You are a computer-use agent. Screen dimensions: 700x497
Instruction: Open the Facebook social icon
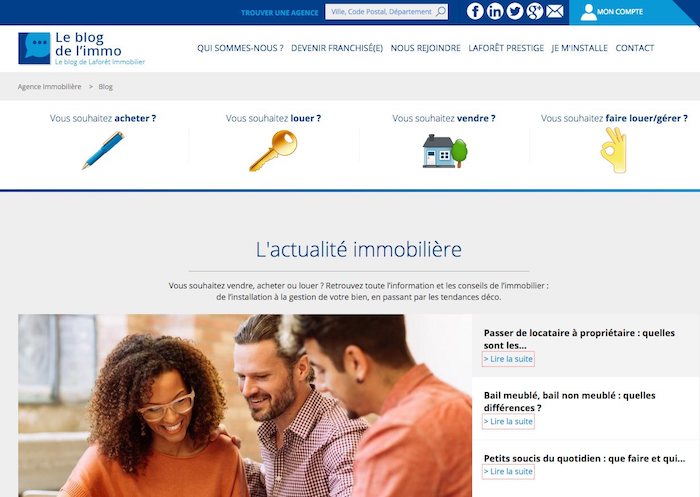(x=475, y=11)
